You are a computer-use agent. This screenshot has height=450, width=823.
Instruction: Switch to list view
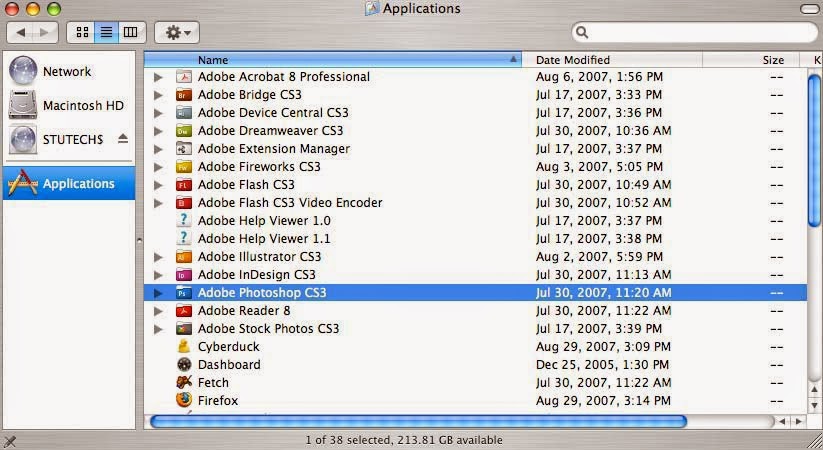click(107, 33)
